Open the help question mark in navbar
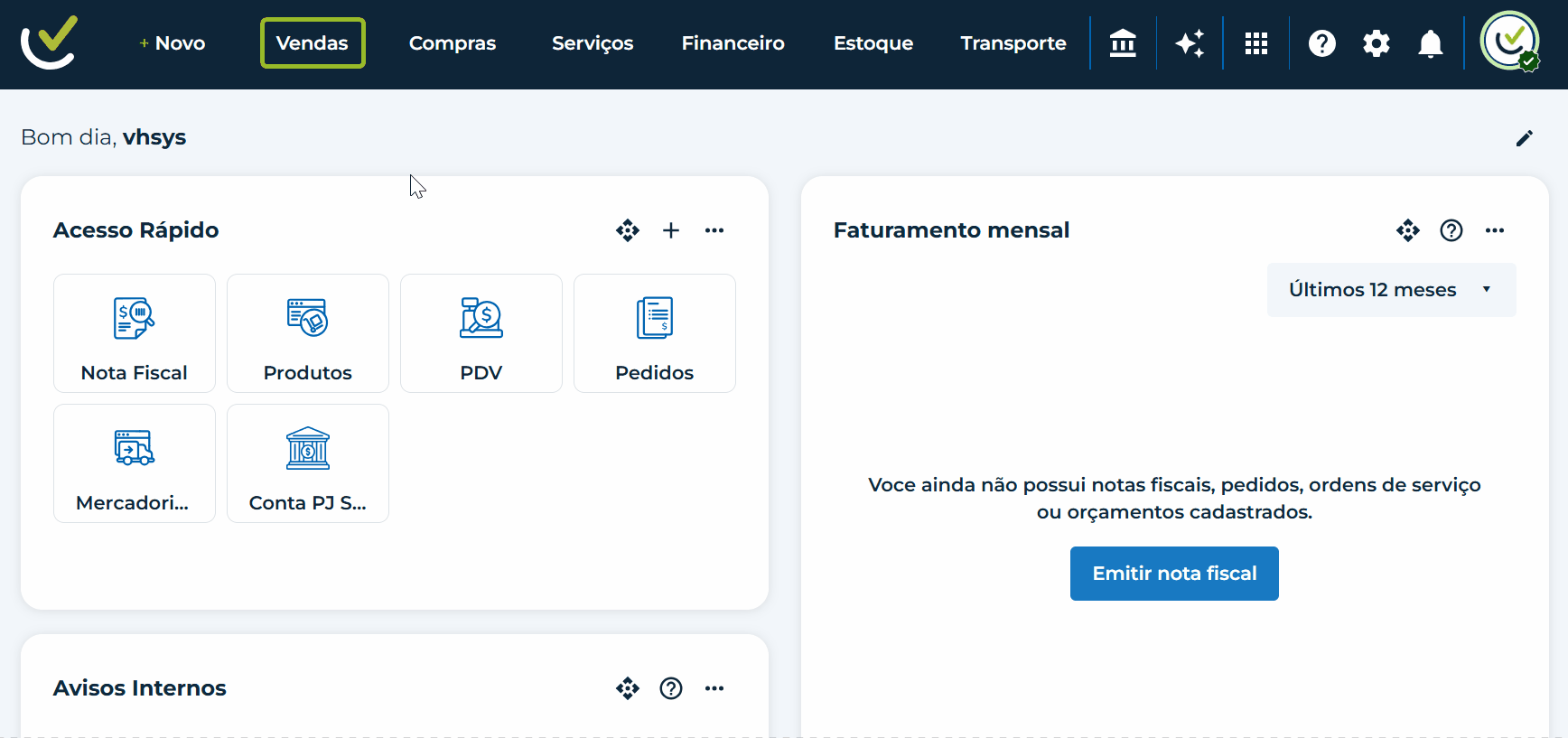Screen dimensions: 1568x738 (x=1322, y=43)
